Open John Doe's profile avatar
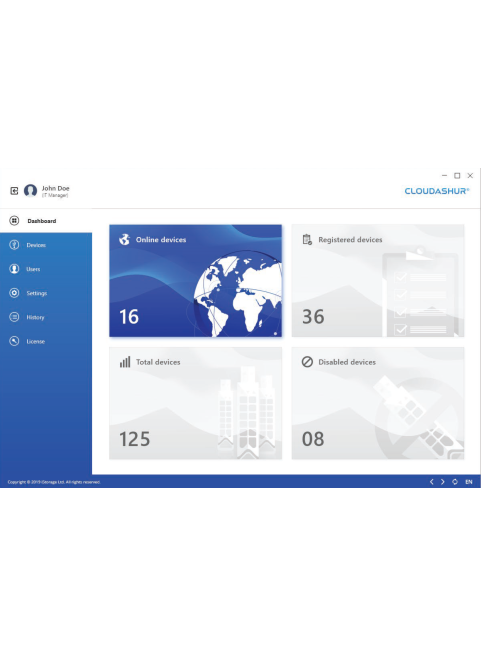 [x=30, y=191]
